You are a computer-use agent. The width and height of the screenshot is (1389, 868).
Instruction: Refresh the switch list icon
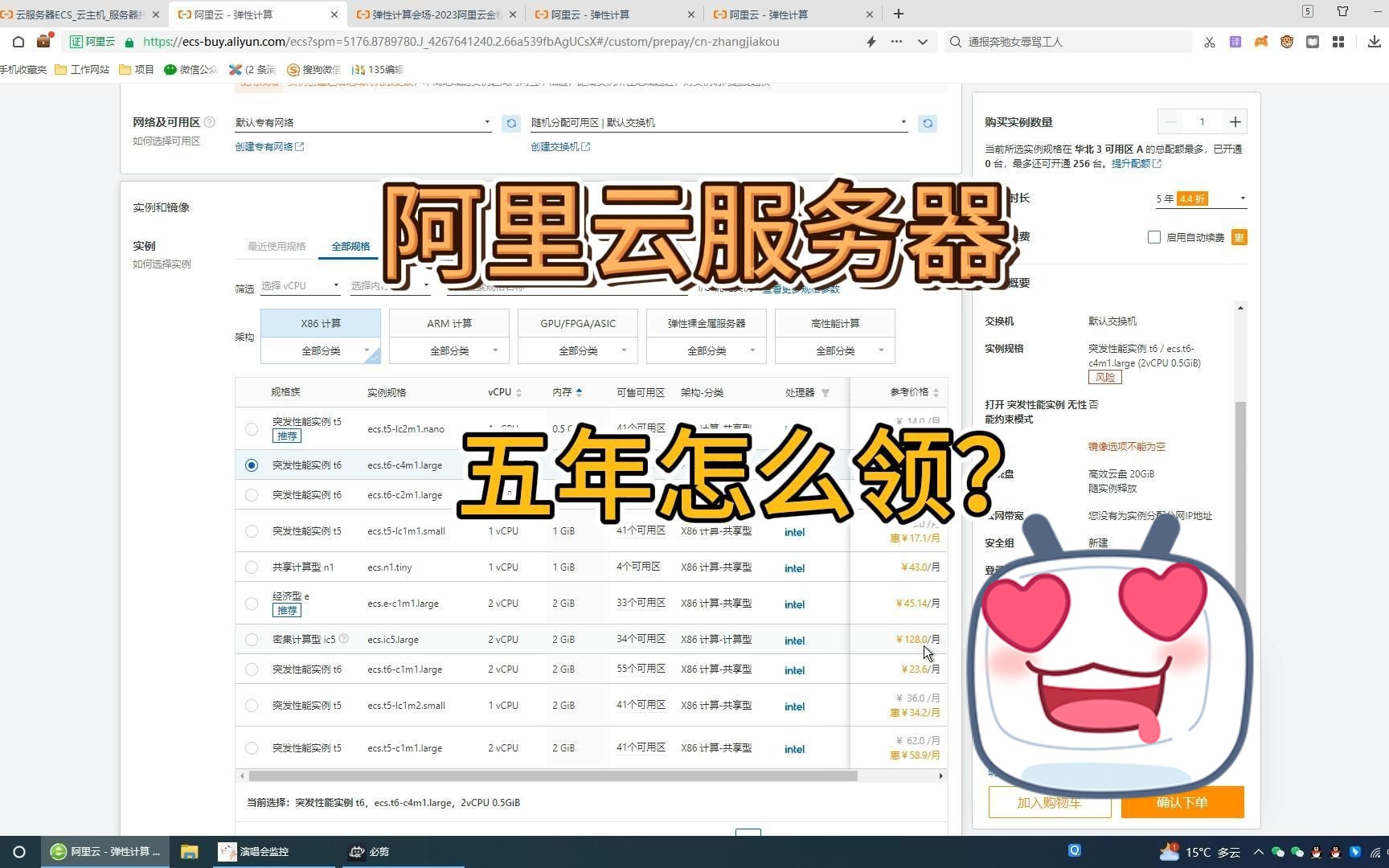click(928, 123)
